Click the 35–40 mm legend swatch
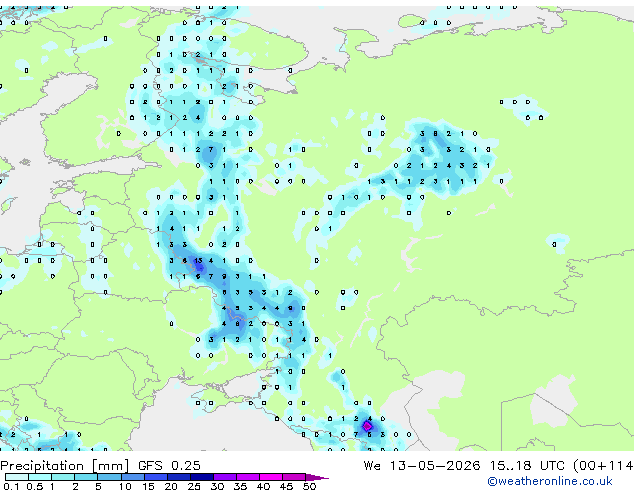Image resolution: width=634 pixels, height=490 pixels. tap(248, 477)
